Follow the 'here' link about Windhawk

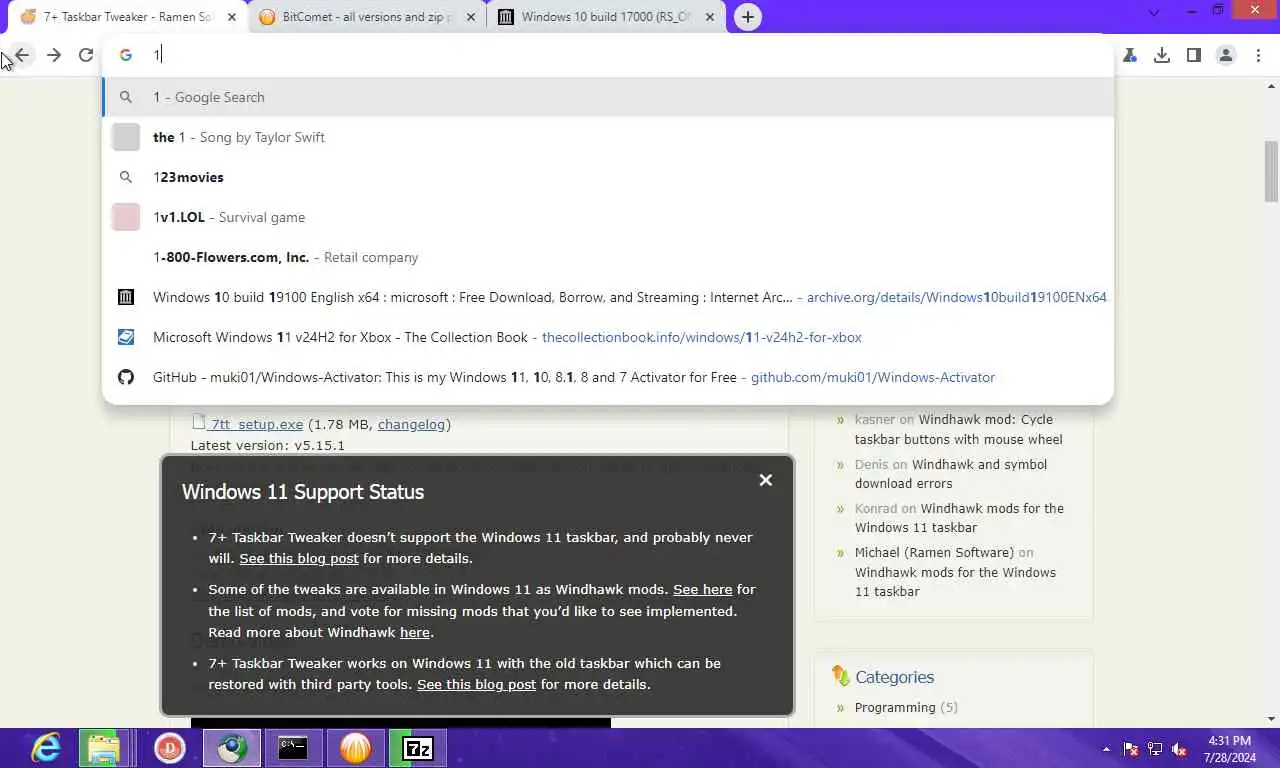pos(415,632)
